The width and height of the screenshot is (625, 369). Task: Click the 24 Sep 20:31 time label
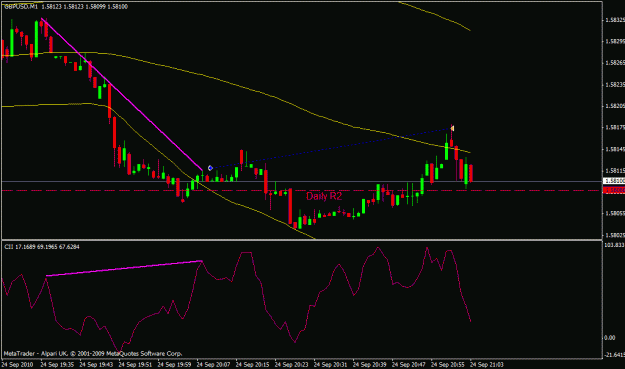pyautogui.click(x=330, y=364)
